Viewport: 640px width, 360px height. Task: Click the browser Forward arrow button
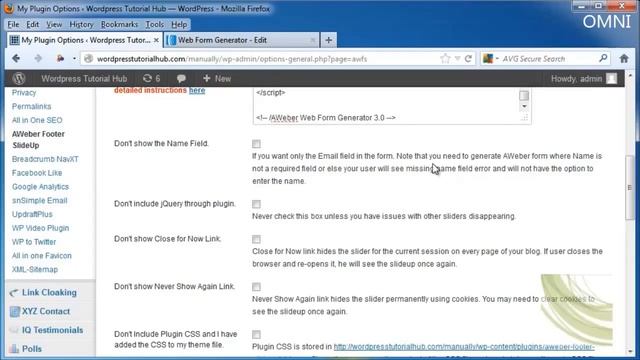pyautogui.click(x=38, y=59)
